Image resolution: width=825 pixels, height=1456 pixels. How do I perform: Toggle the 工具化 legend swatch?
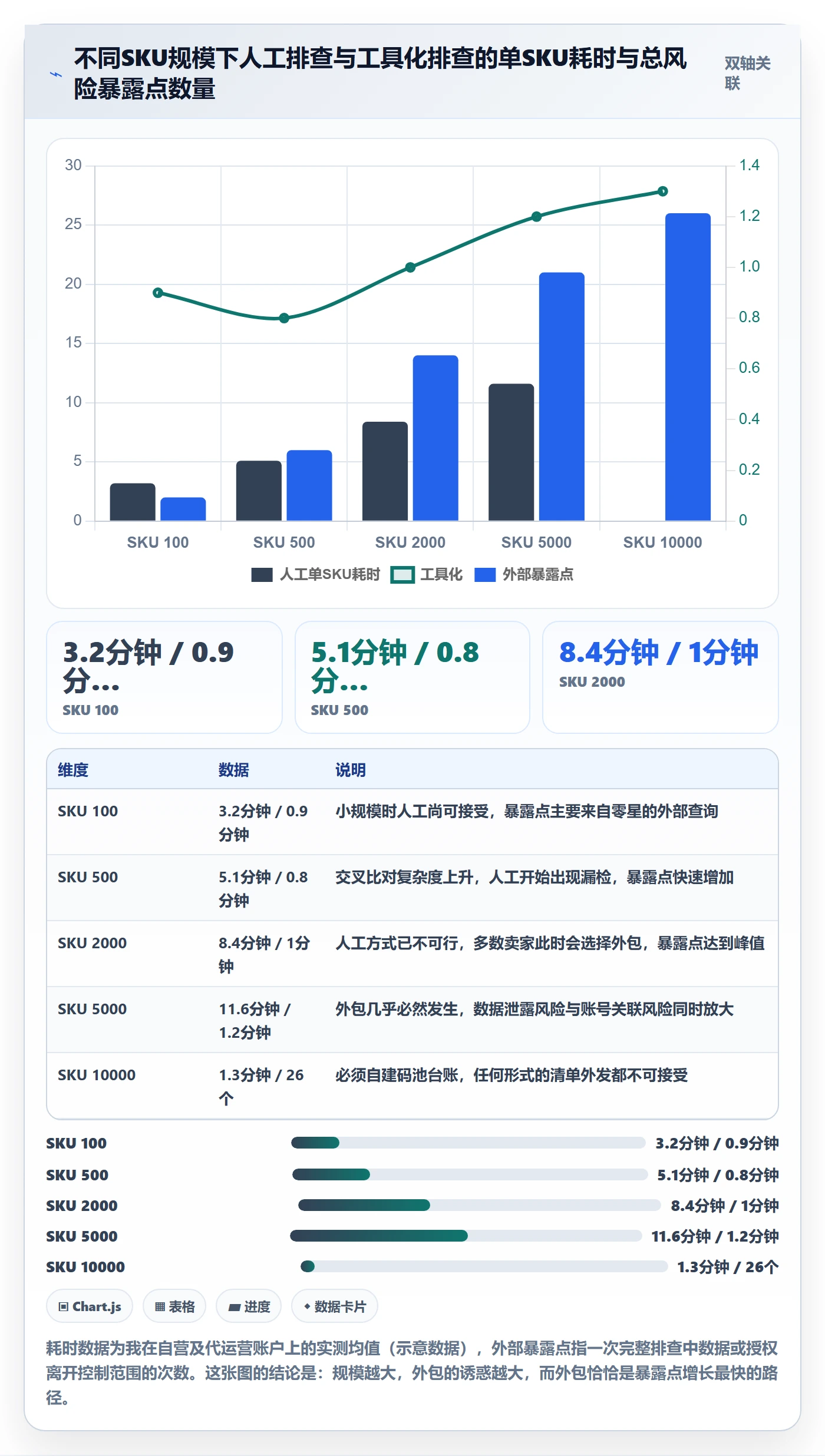tap(402, 575)
